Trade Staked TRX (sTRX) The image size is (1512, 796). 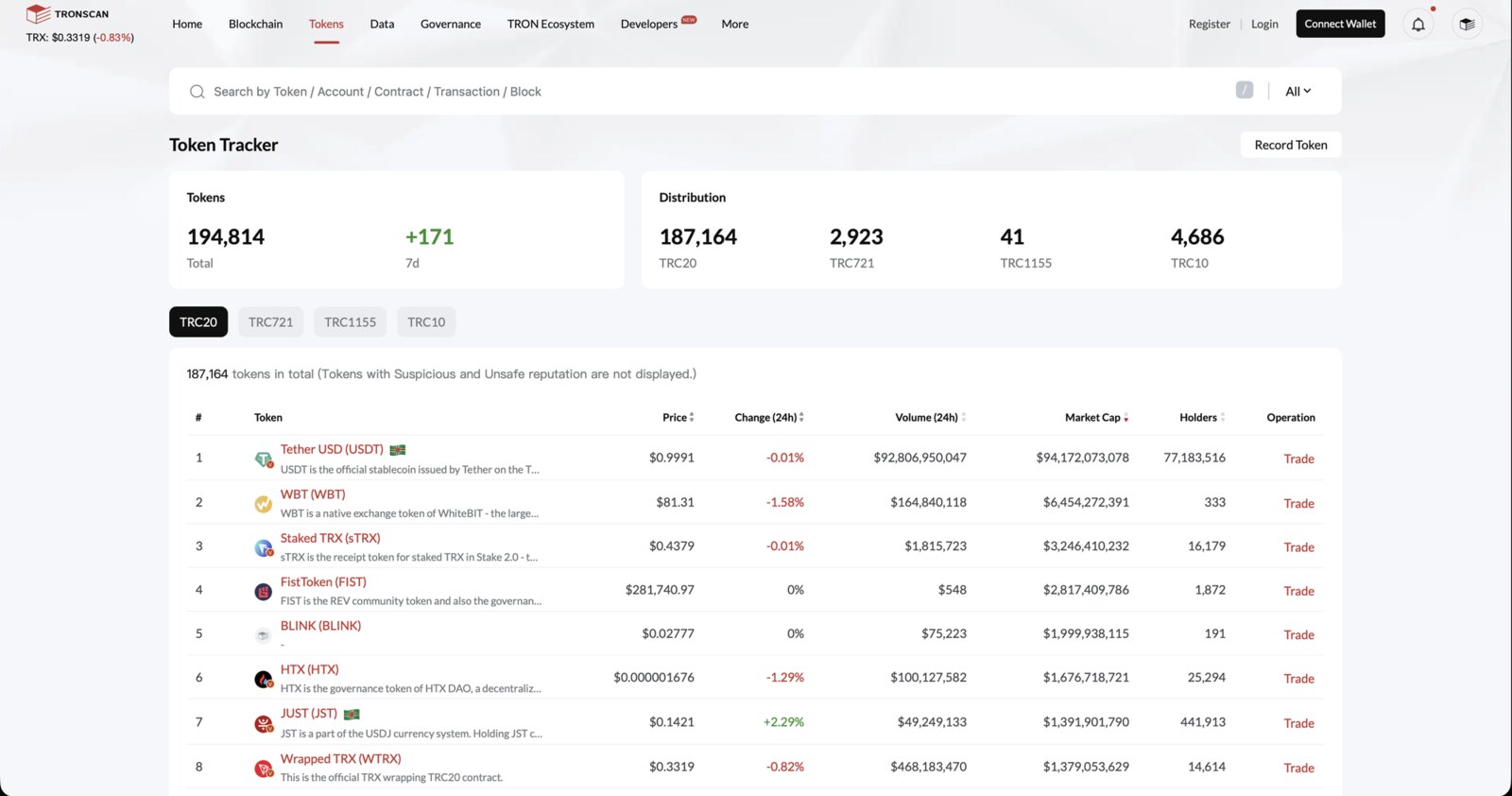(x=1298, y=546)
